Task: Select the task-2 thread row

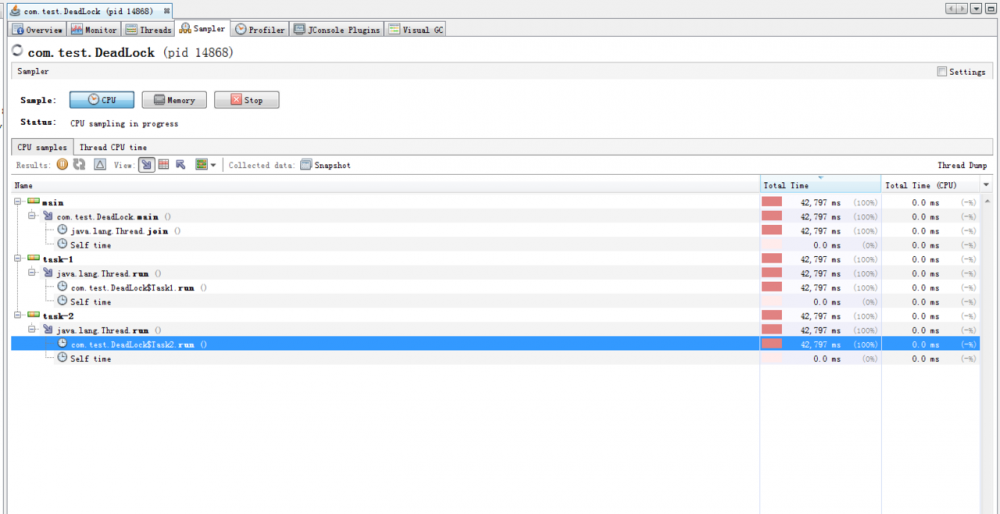Action: [495, 316]
